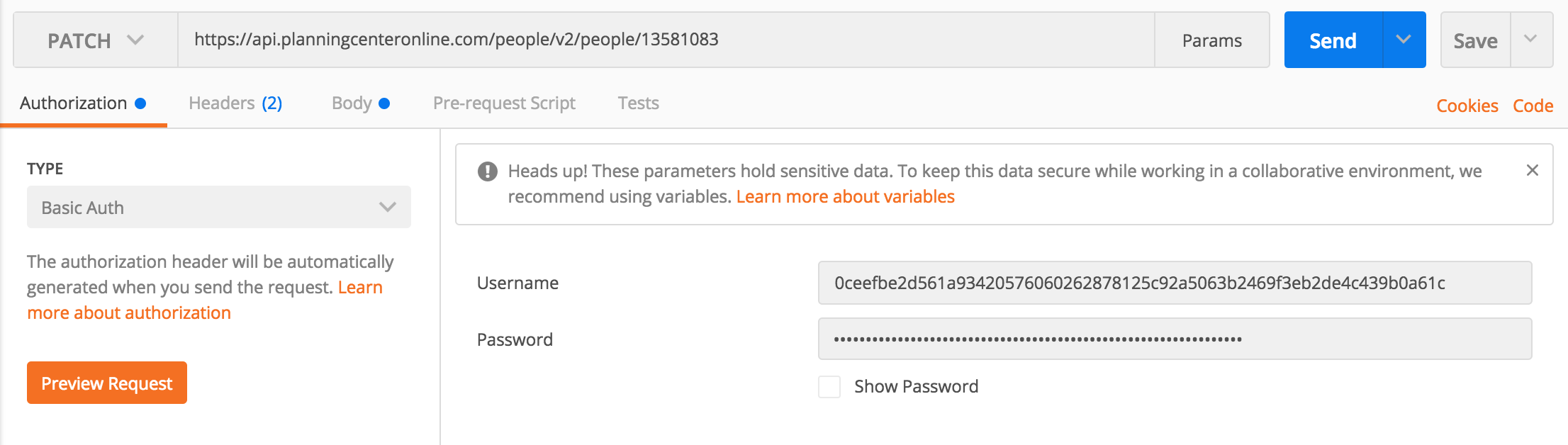Open the Cookies manager
The height and width of the screenshot is (445, 1568).
coord(1467,105)
